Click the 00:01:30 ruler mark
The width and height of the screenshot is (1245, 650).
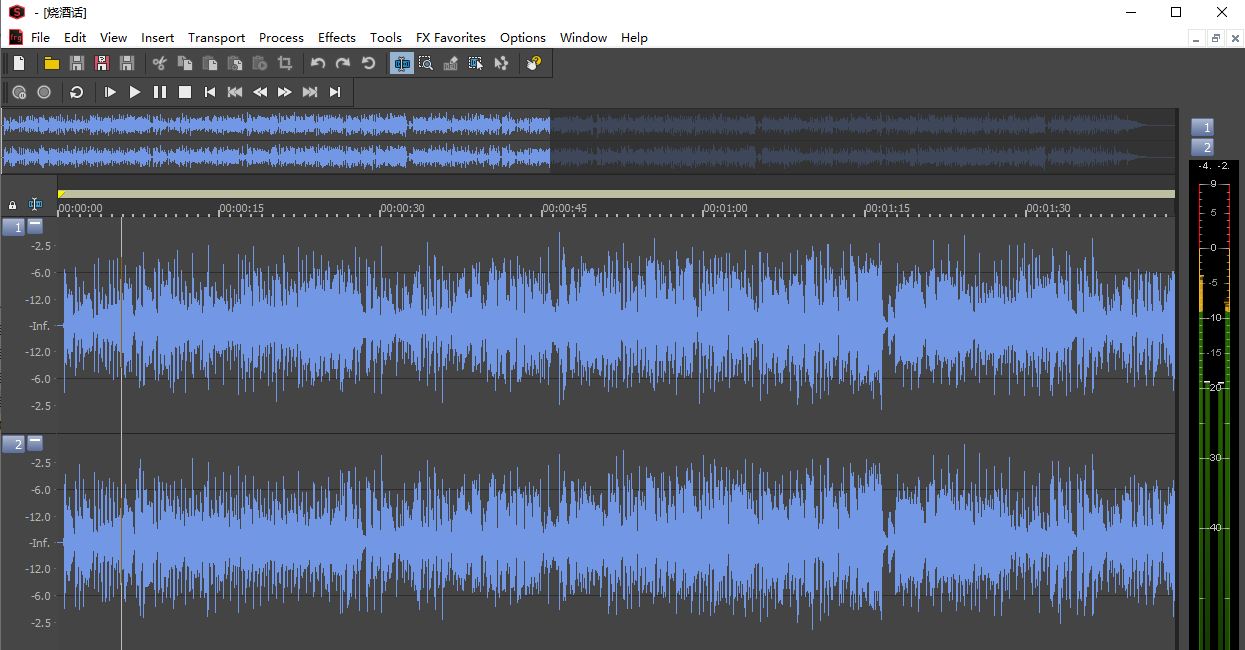1048,209
